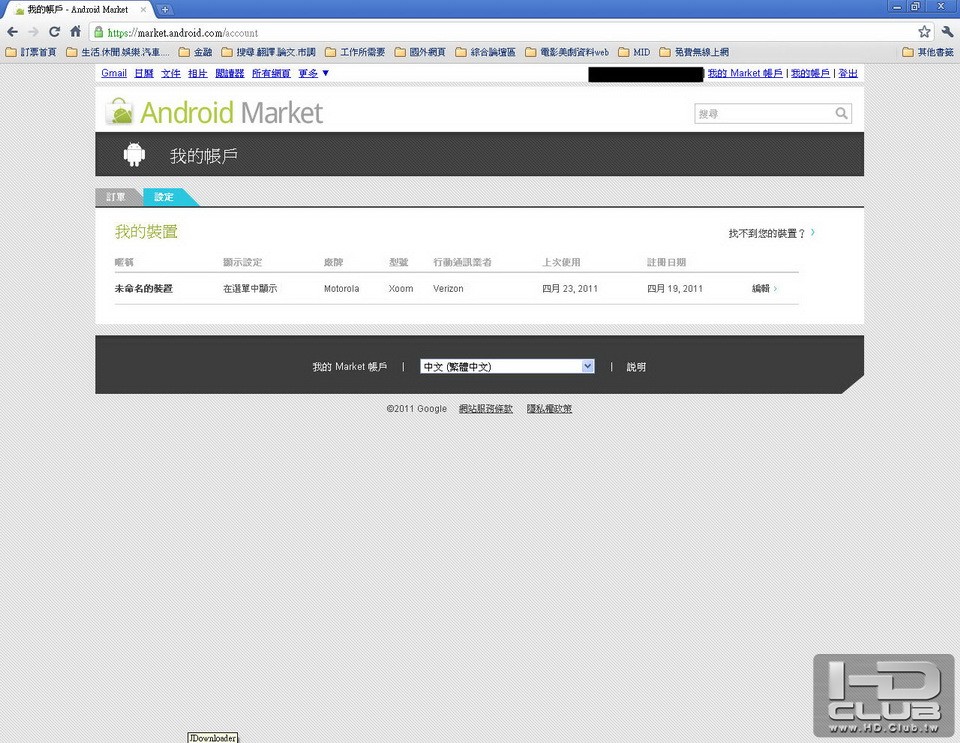Viewport: 960px width, 743px height.
Task: Open the language dropdown 中文 (繁體中文)
Action: click(507, 367)
